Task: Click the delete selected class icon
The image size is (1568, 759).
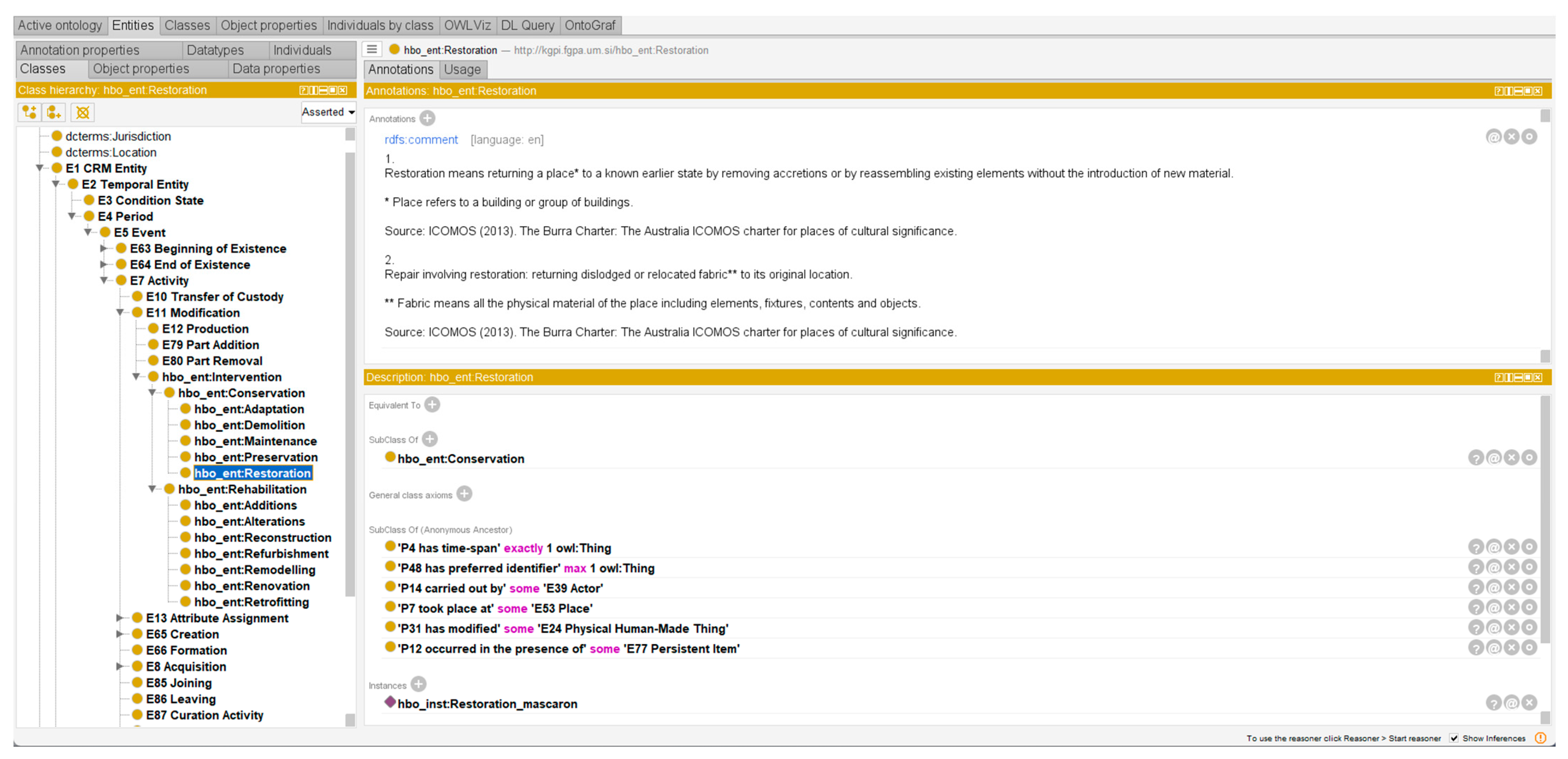Action: tap(83, 112)
